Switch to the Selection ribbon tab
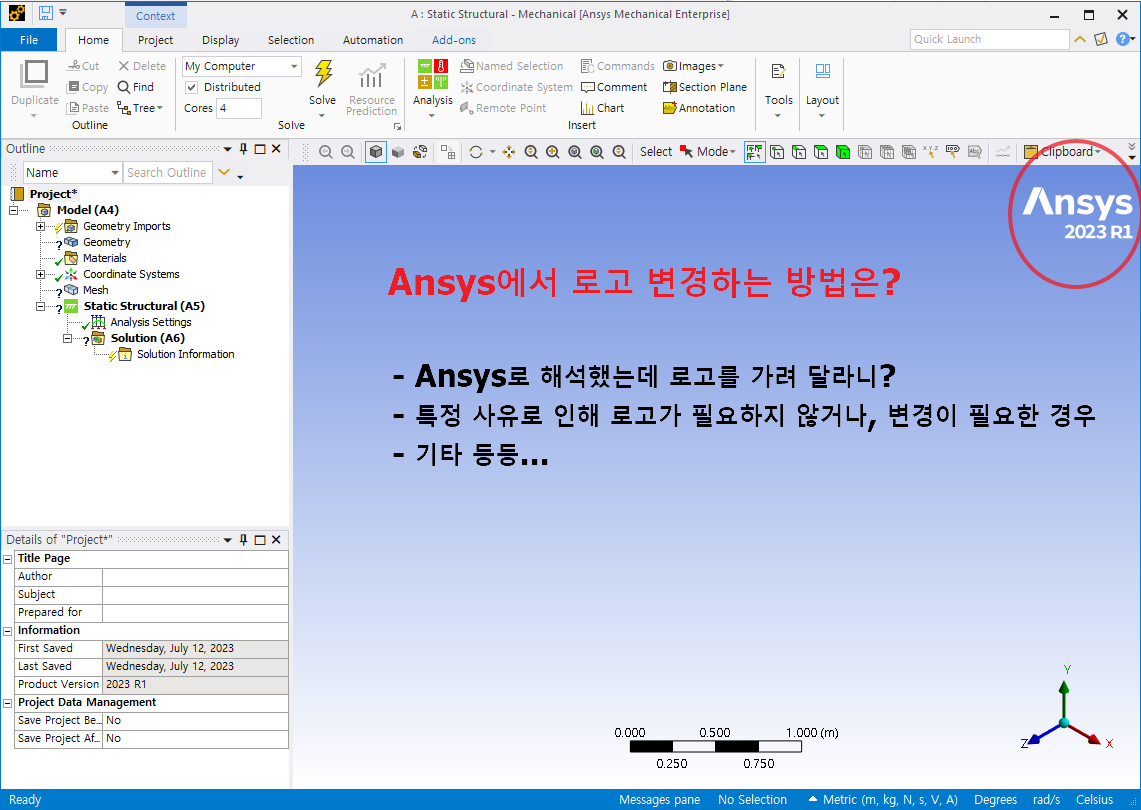The height and width of the screenshot is (810, 1141). coord(290,40)
